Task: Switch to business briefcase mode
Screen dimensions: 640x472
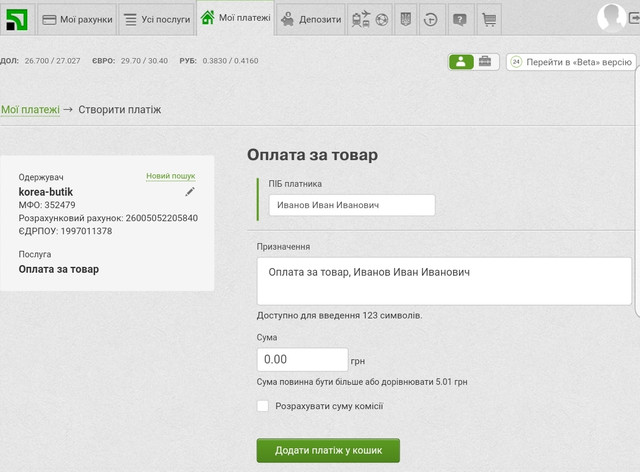Action: (x=485, y=62)
